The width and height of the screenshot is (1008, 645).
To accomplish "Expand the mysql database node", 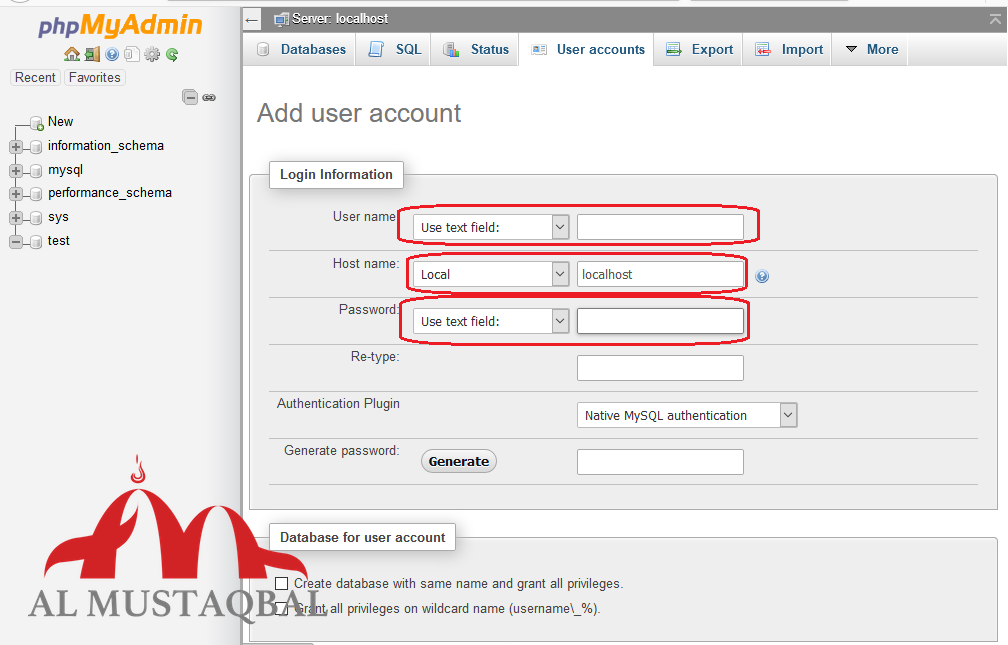I will click(x=15, y=169).
